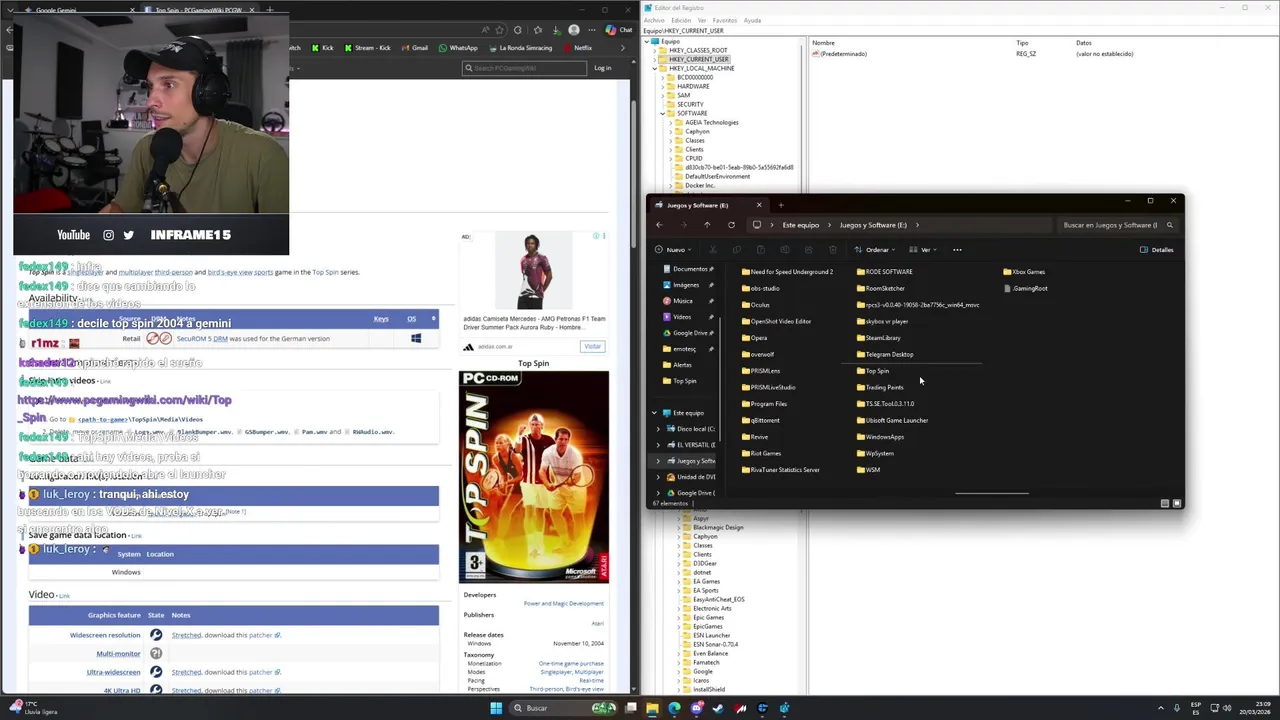The height and width of the screenshot is (720, 1280).
Task: Open the browser profile avatar
Action: [x=574, y=30]
